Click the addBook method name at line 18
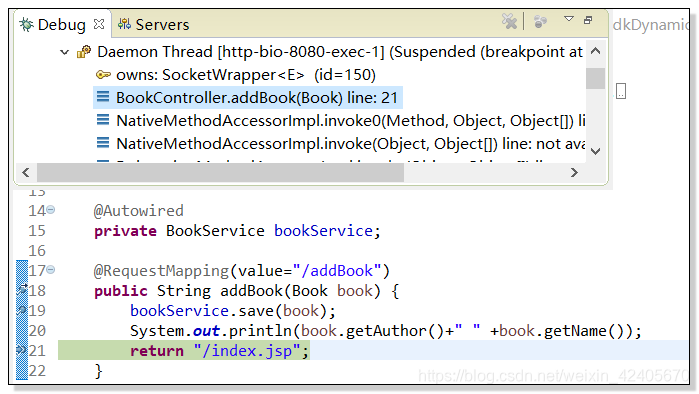This screenshot has height=394, width=699. (251, 291)
